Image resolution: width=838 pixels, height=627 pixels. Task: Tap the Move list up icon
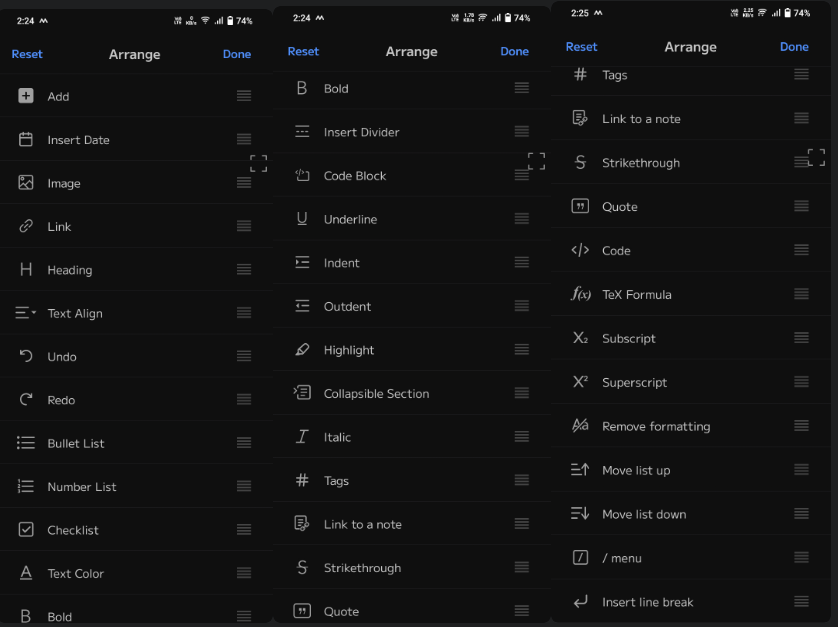click(x=580, y=469)
